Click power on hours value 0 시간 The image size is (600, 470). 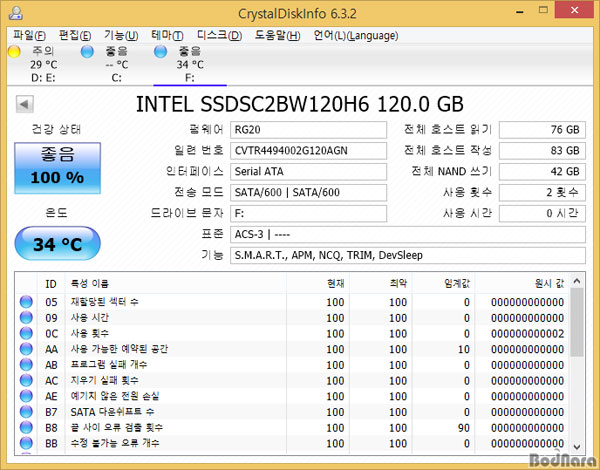click(x=542, y=213)
